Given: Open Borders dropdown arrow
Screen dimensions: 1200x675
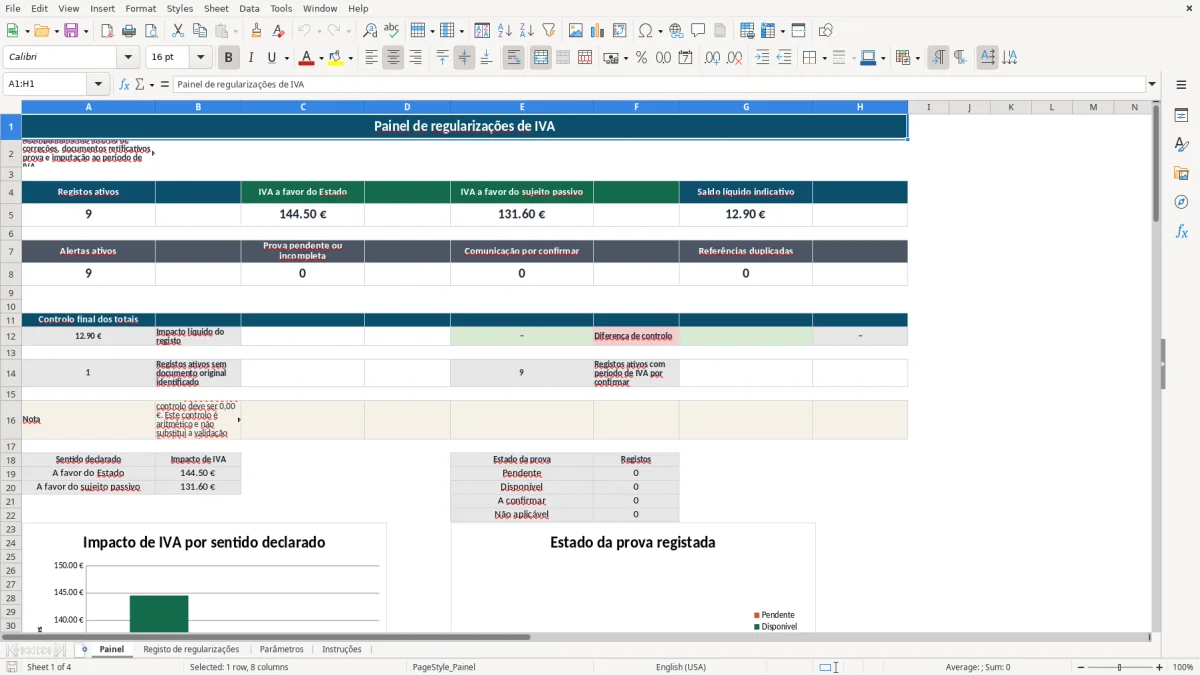Looking at the screenshot, I should pyautogui.click(x=824, y=58).
